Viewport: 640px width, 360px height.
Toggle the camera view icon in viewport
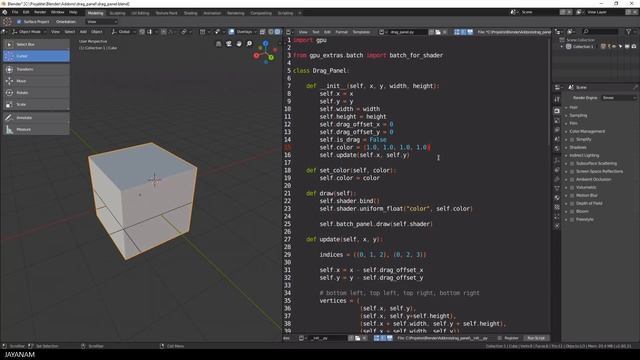click(x=229, y=44)
